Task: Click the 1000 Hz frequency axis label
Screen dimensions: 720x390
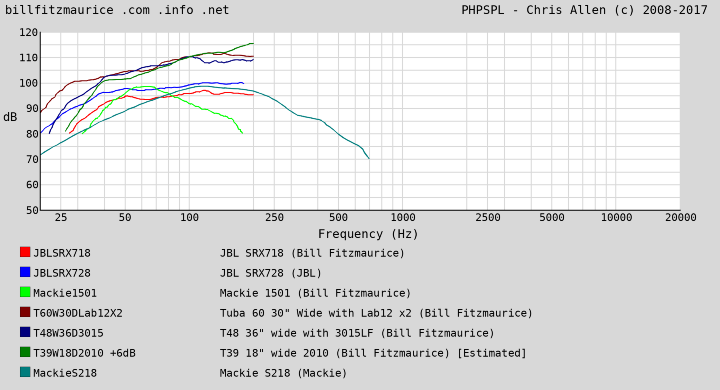Action: (403, 217)
